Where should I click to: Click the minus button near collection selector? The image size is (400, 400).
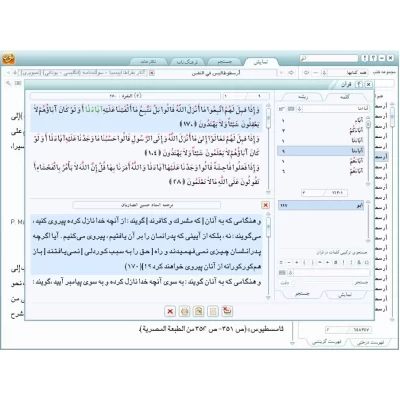[315, 73]
